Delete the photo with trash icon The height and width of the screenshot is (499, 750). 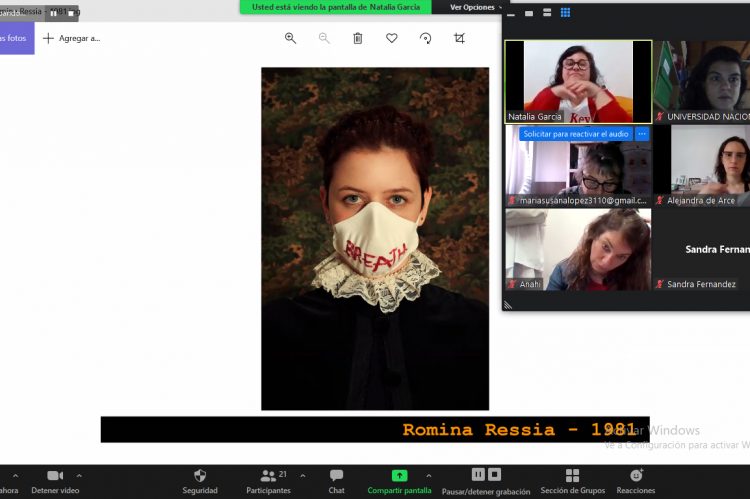coord(357,38)
